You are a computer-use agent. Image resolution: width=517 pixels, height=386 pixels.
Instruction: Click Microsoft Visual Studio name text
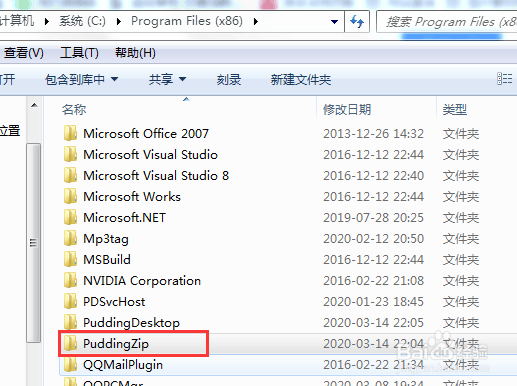pyautogui.click(x=150, y=155)
